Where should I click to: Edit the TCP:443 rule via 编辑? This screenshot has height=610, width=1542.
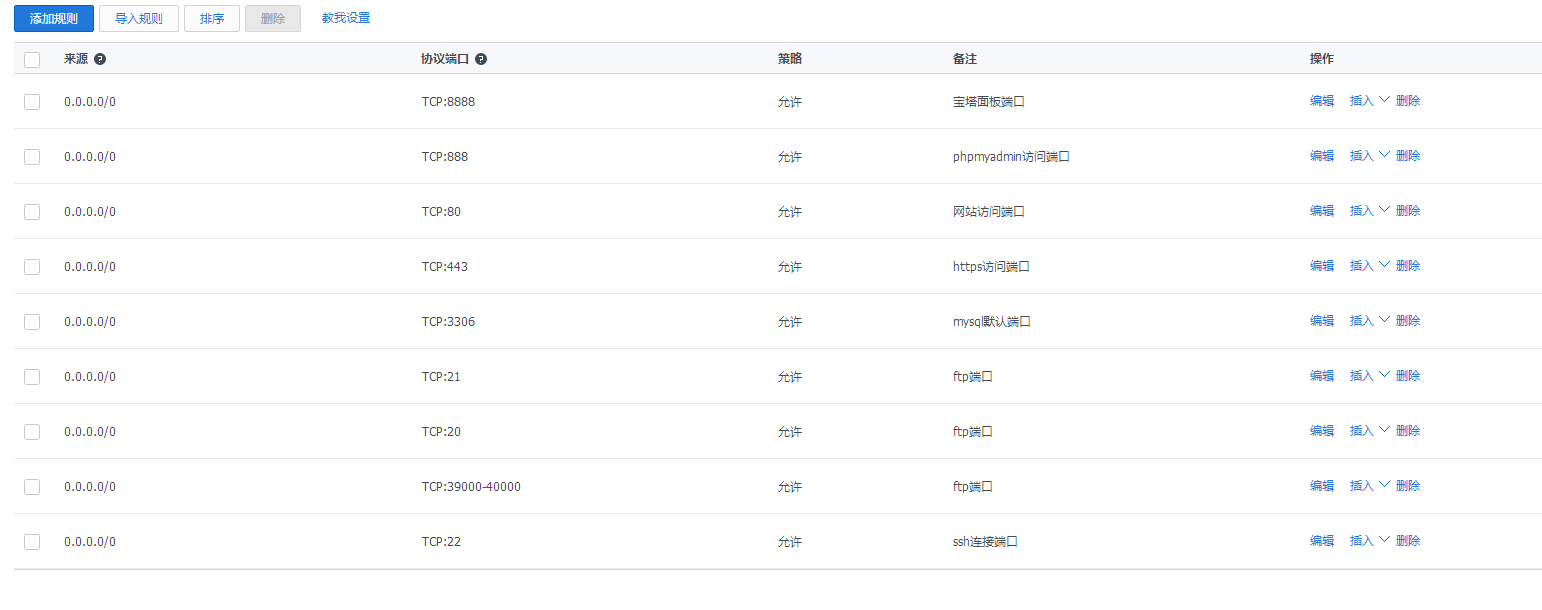1322,266
